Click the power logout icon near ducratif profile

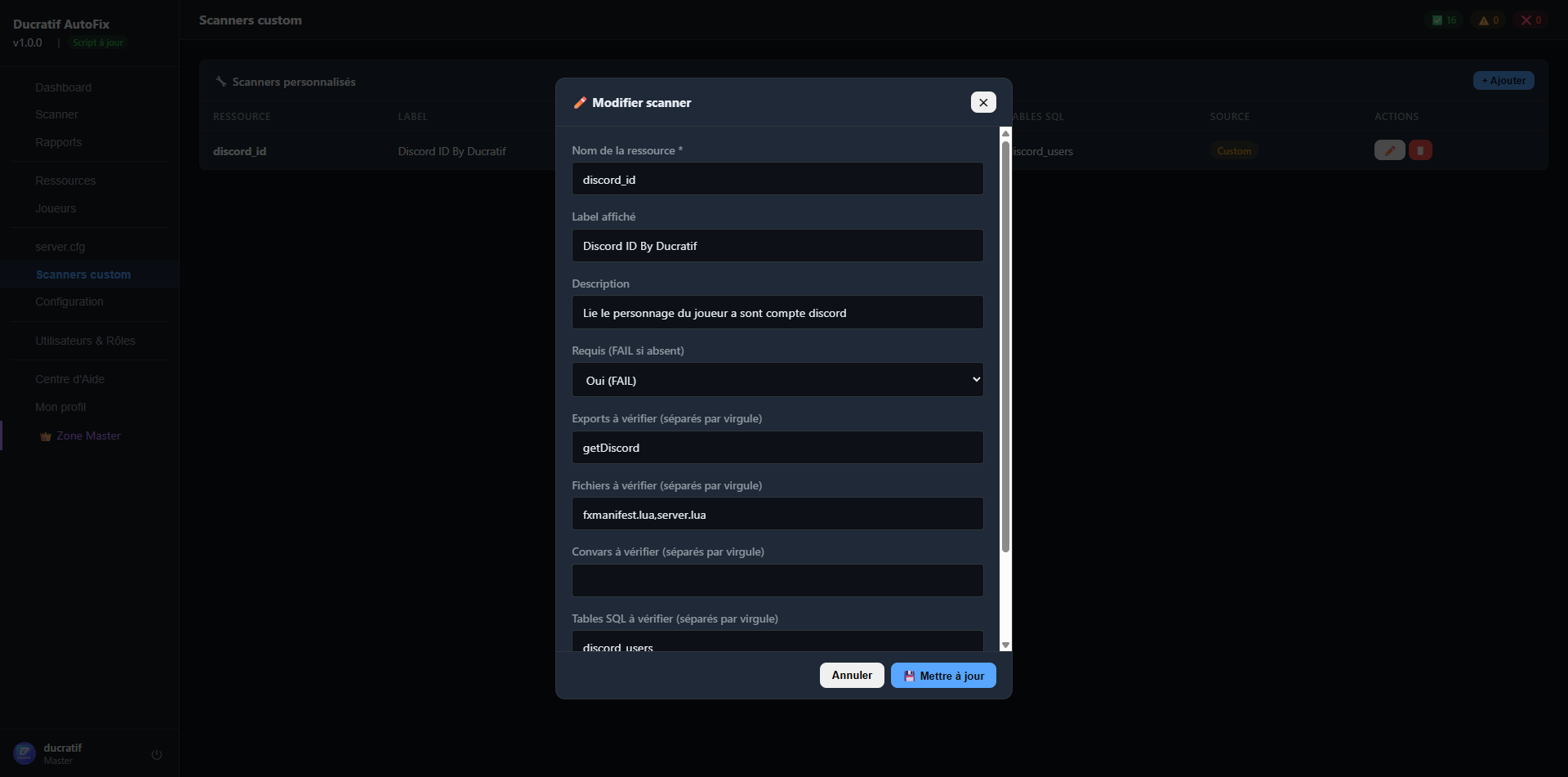(156, 754)
